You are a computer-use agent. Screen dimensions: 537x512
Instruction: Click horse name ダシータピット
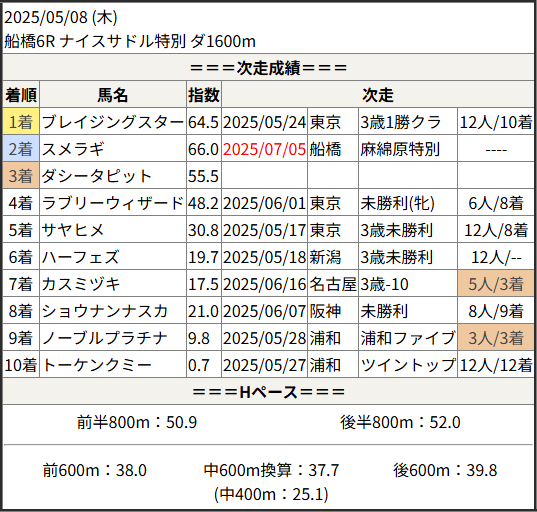(x=97, y=176)
